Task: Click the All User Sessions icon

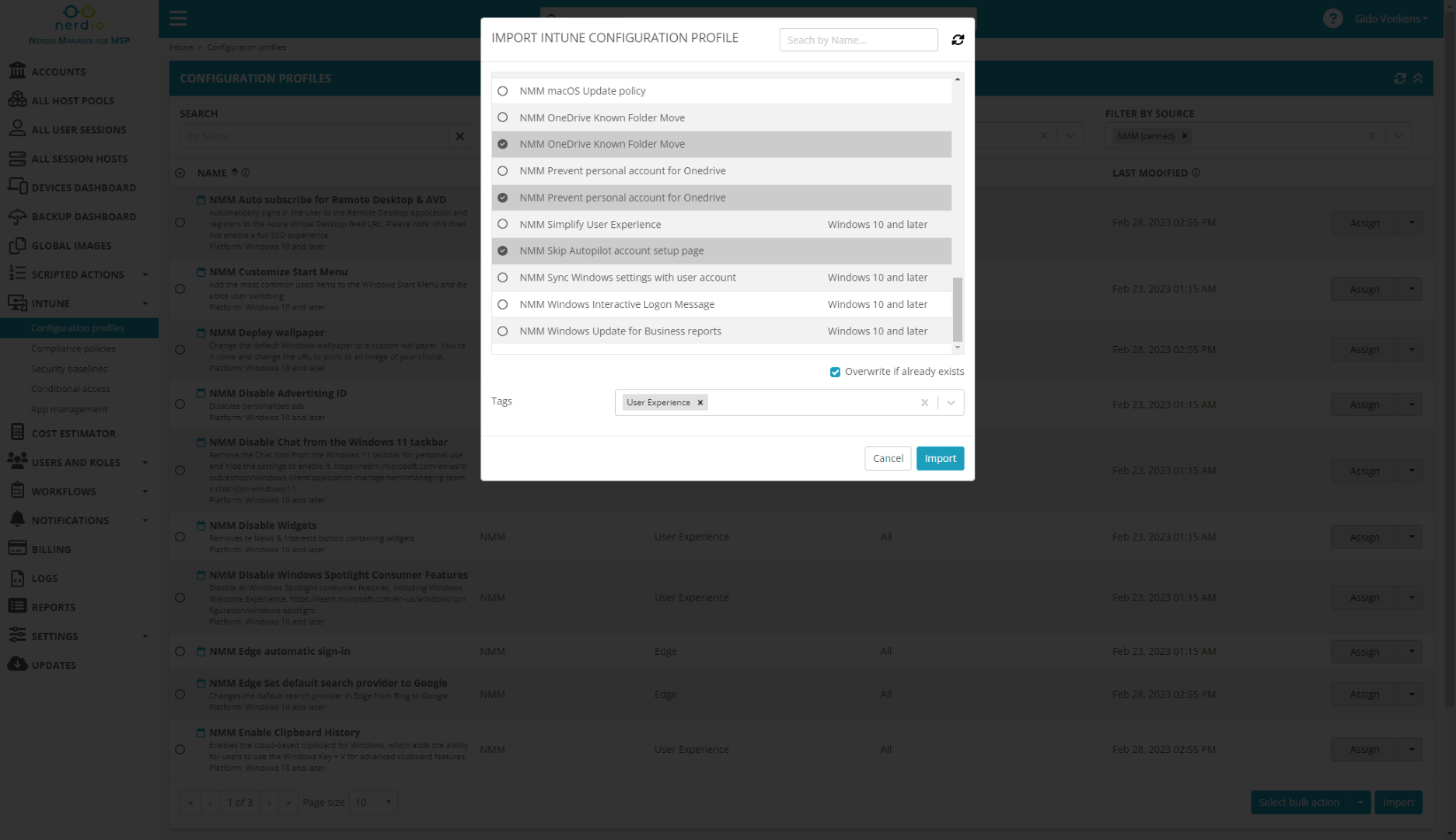Action: click(x=17, y=128)
